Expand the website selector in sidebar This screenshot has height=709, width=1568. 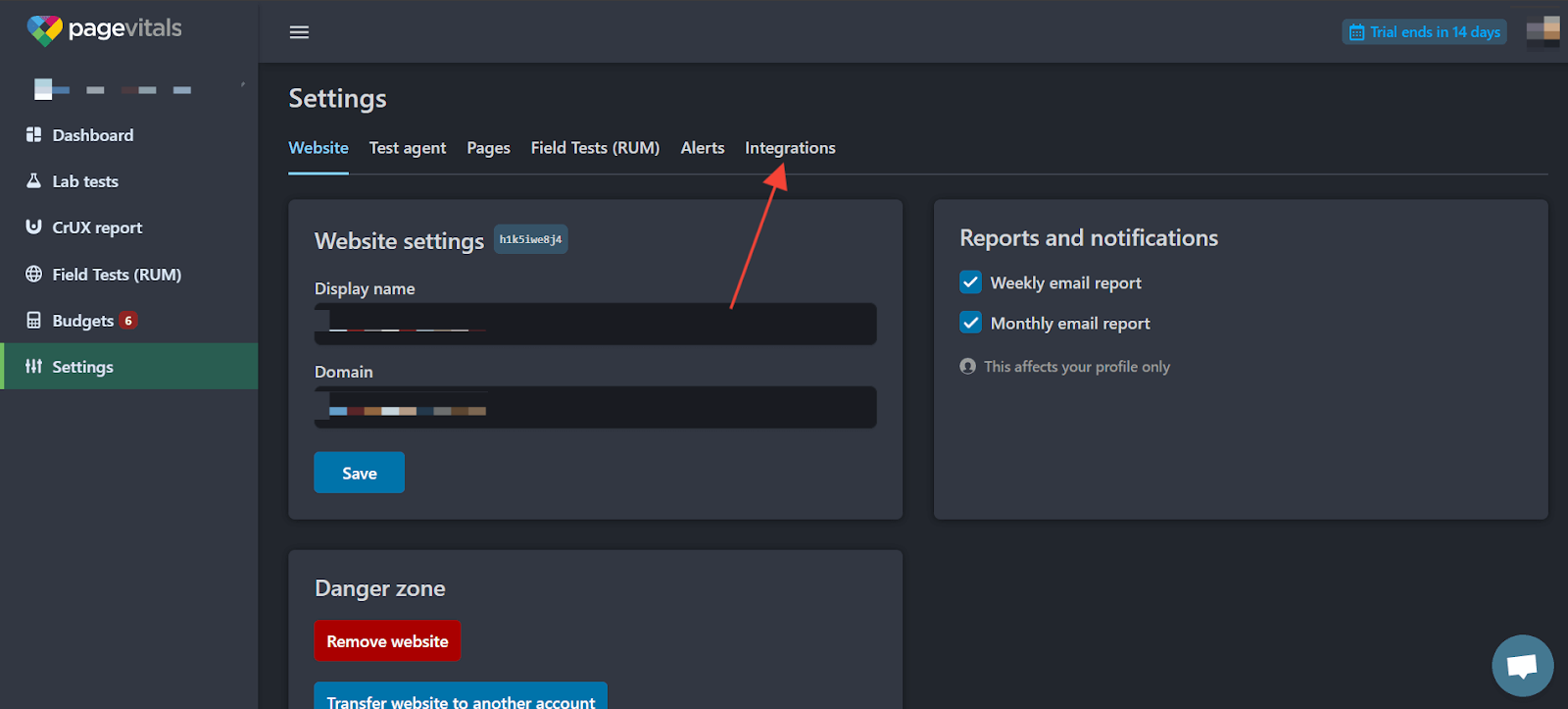[137, 89]
